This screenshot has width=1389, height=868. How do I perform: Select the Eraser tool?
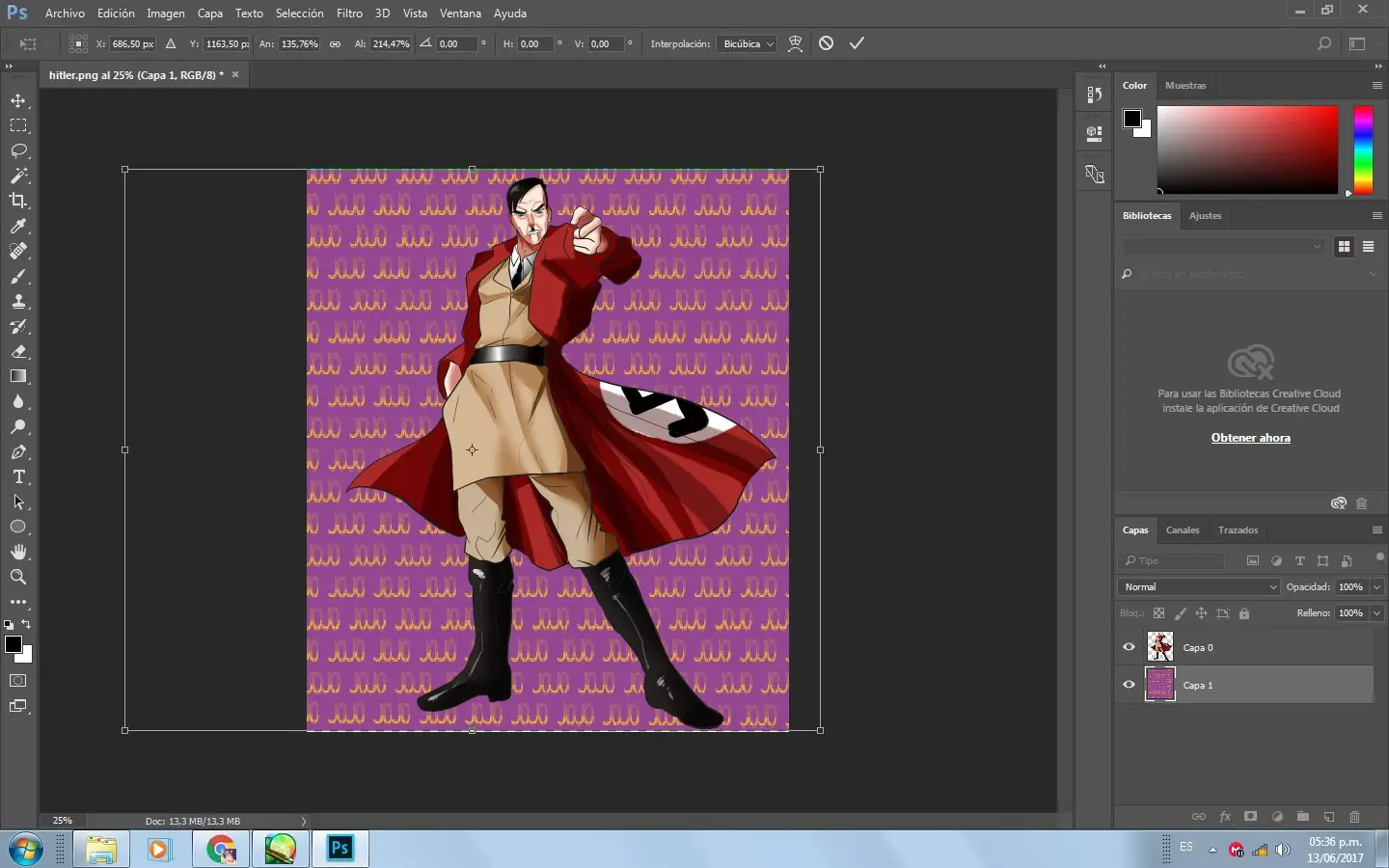[18, 351]
